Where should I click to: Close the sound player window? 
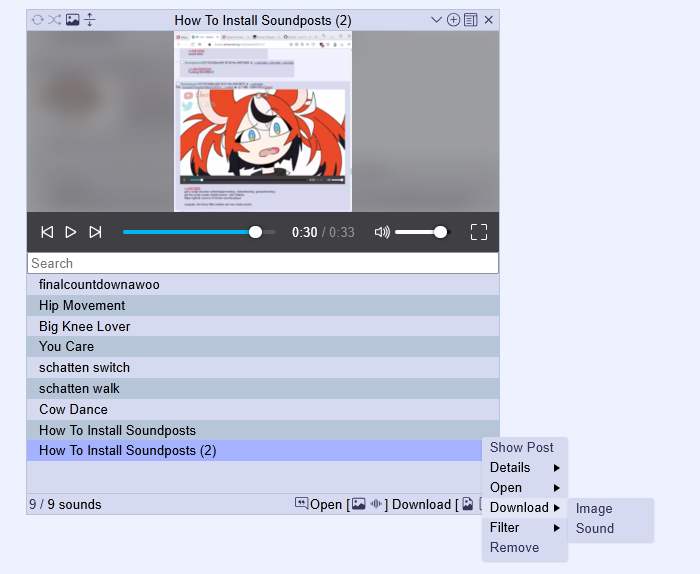[x=488, y=20]
